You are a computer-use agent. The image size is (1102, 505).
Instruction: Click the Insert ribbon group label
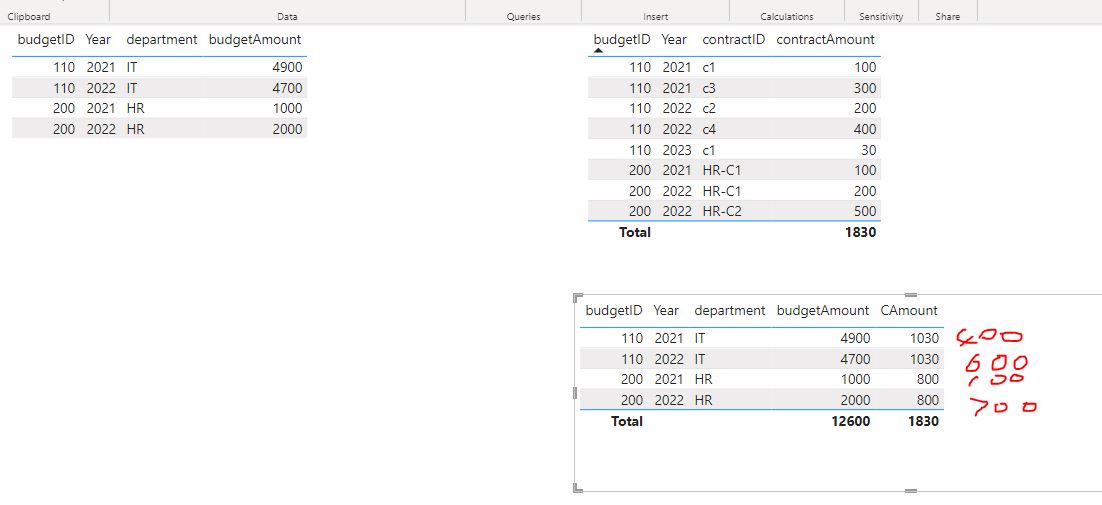(x=656, y=16)
